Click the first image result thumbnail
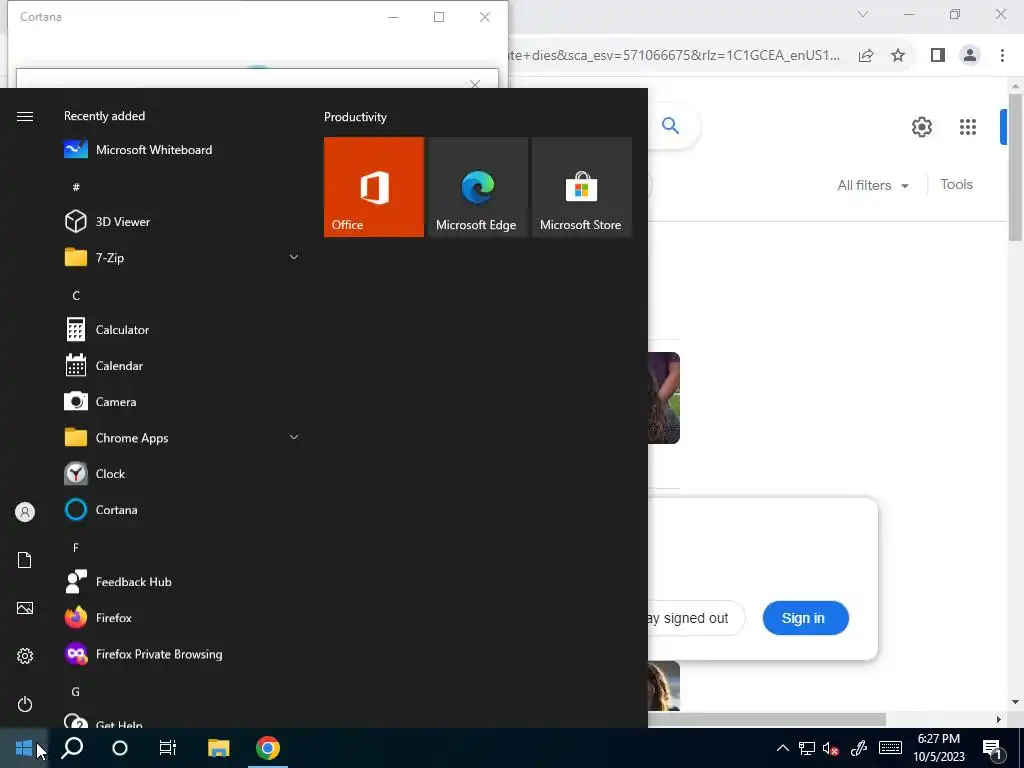Screen dimensions: 1024x768 click(664, 398)
